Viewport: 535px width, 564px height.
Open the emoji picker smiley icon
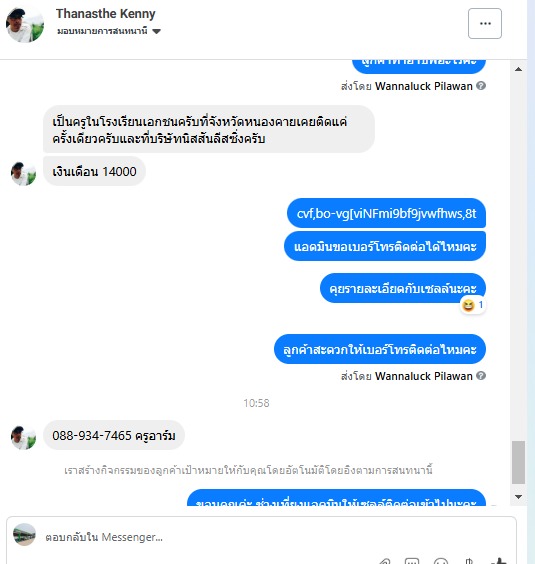(440, 561)
